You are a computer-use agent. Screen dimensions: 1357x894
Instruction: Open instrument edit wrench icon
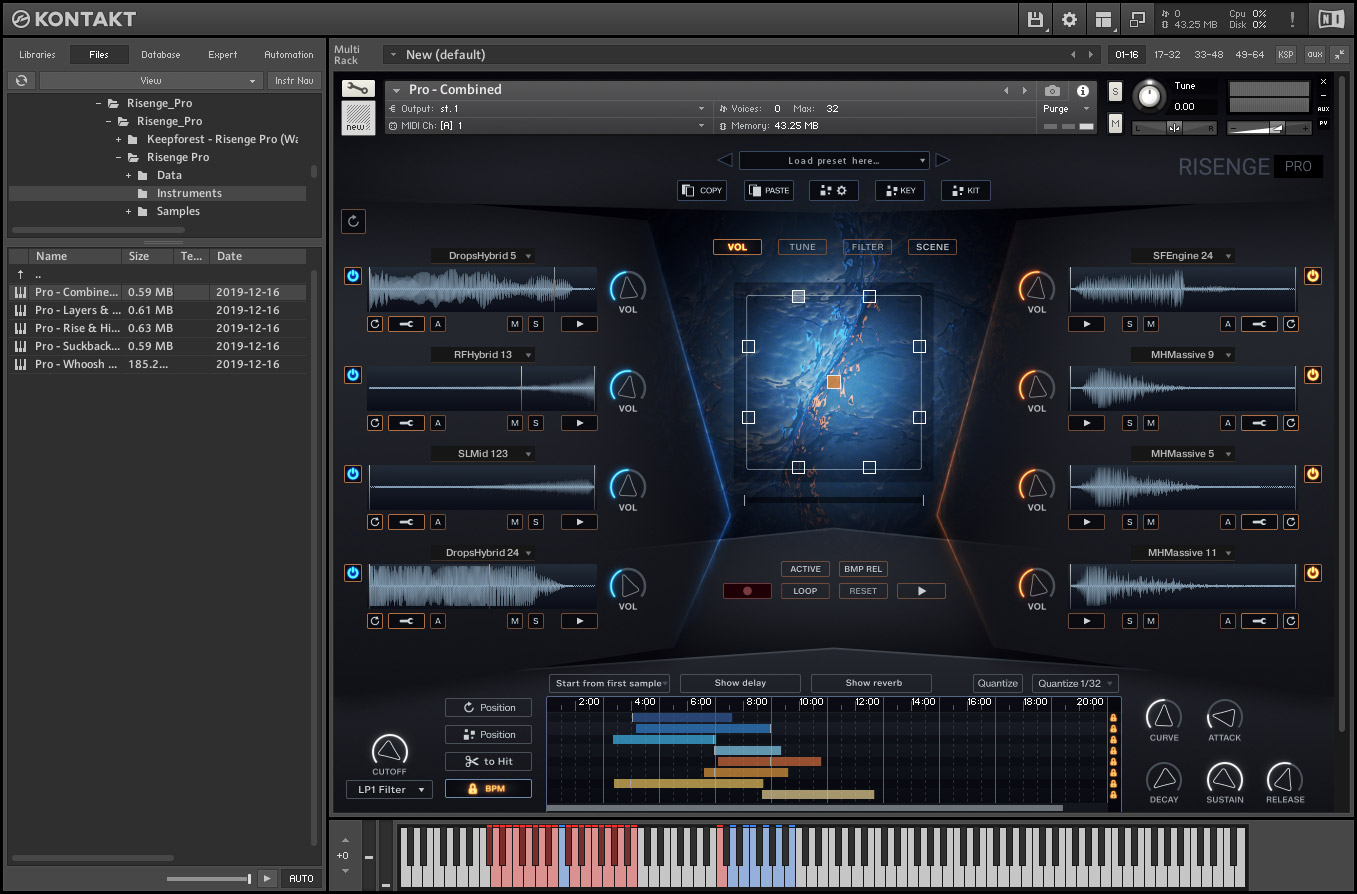click(x=358, y=89)
